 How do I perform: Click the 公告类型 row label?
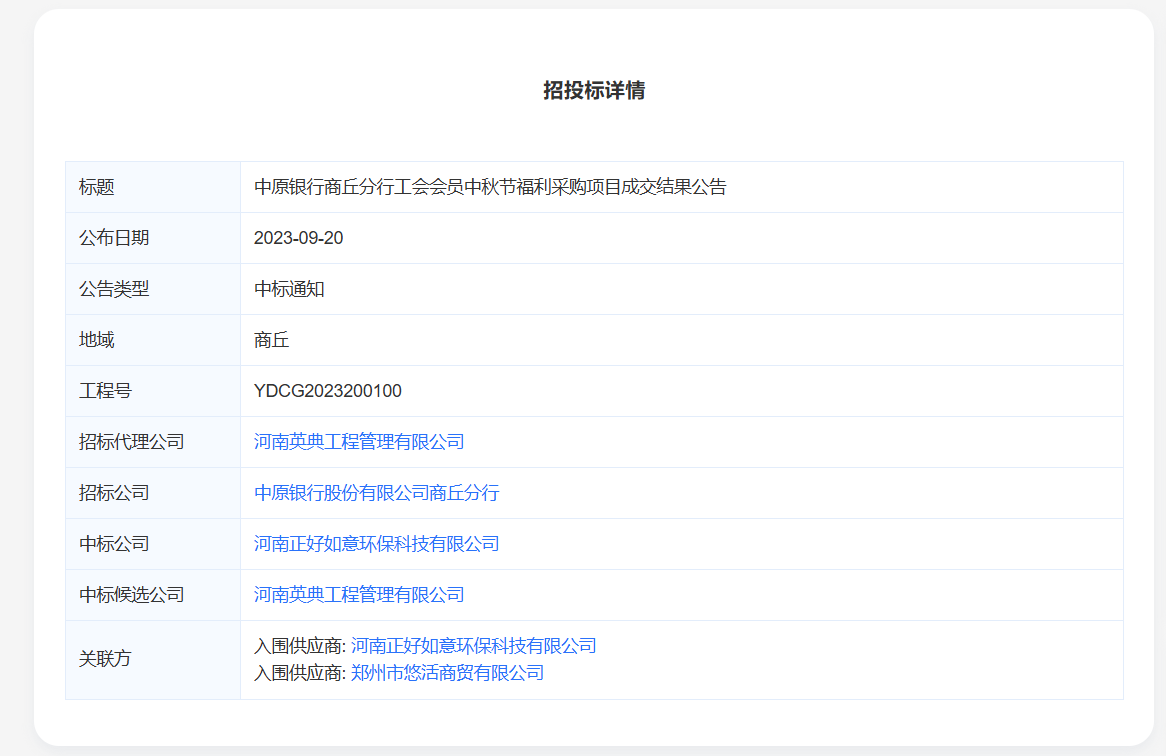point(114,289)
